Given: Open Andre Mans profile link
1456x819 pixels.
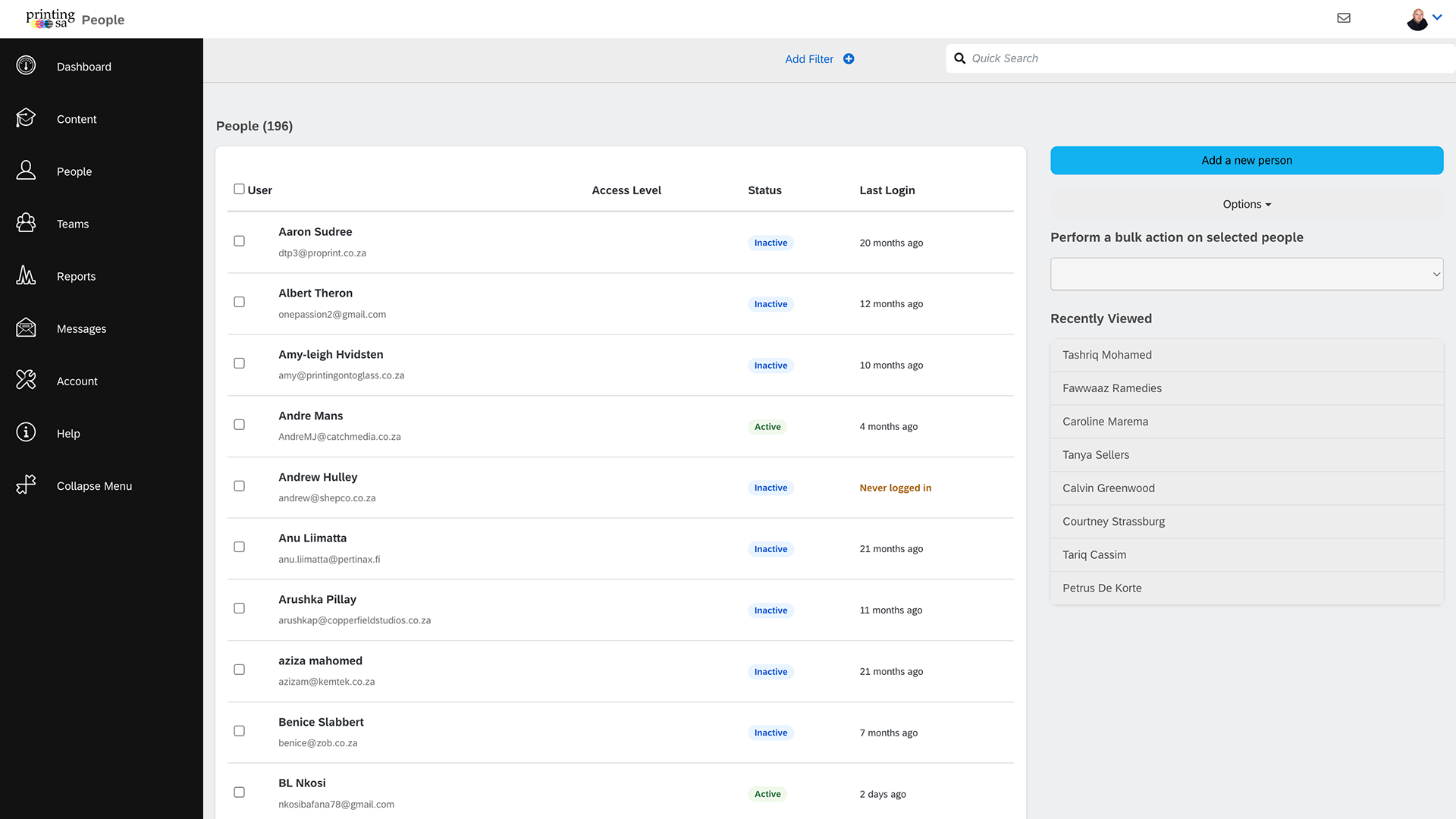Looking at the screenshot, I should pos(310,416).
